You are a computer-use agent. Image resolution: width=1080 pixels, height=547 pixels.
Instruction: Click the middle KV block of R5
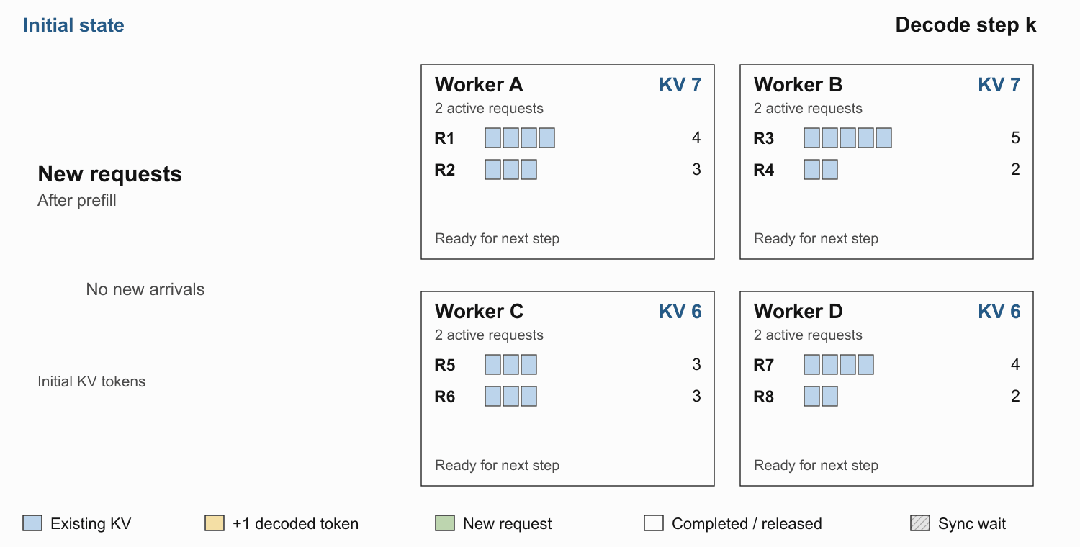(x=511, y=364)
